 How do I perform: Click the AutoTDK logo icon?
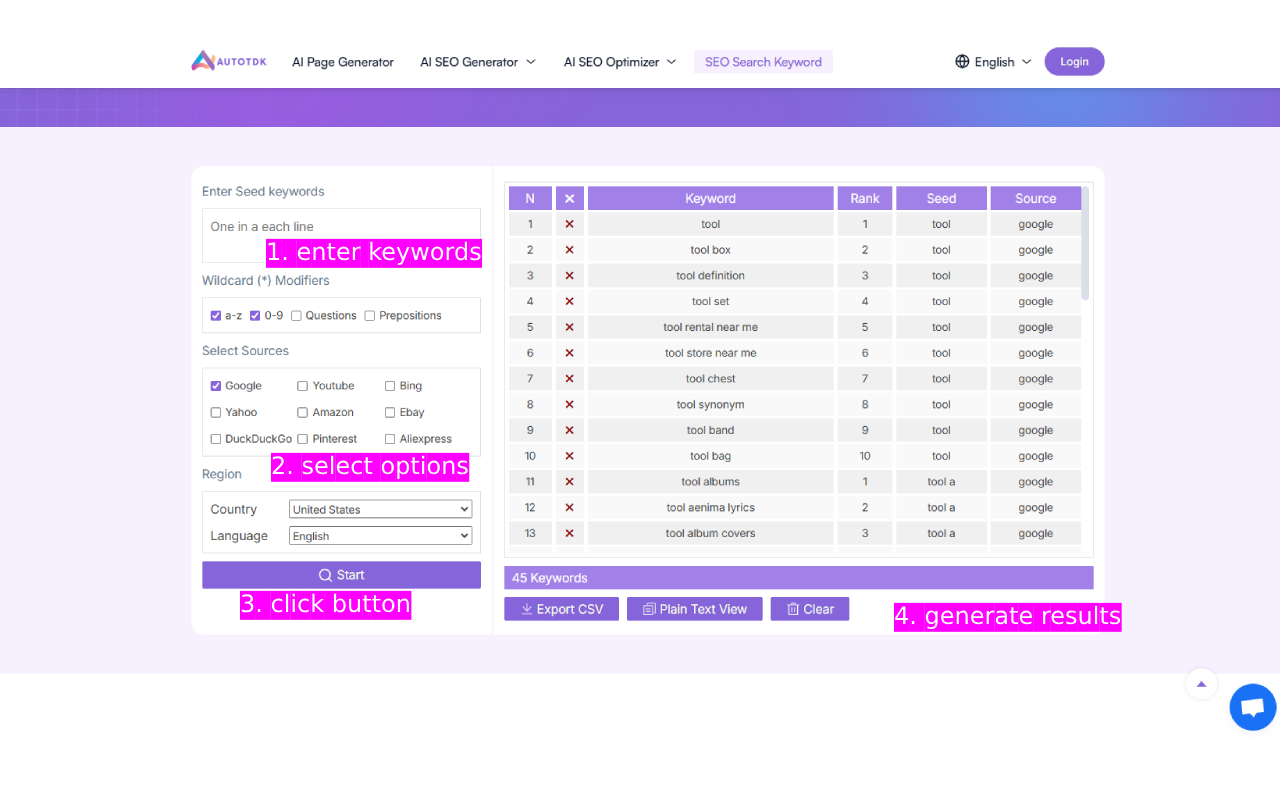[204, 61]
